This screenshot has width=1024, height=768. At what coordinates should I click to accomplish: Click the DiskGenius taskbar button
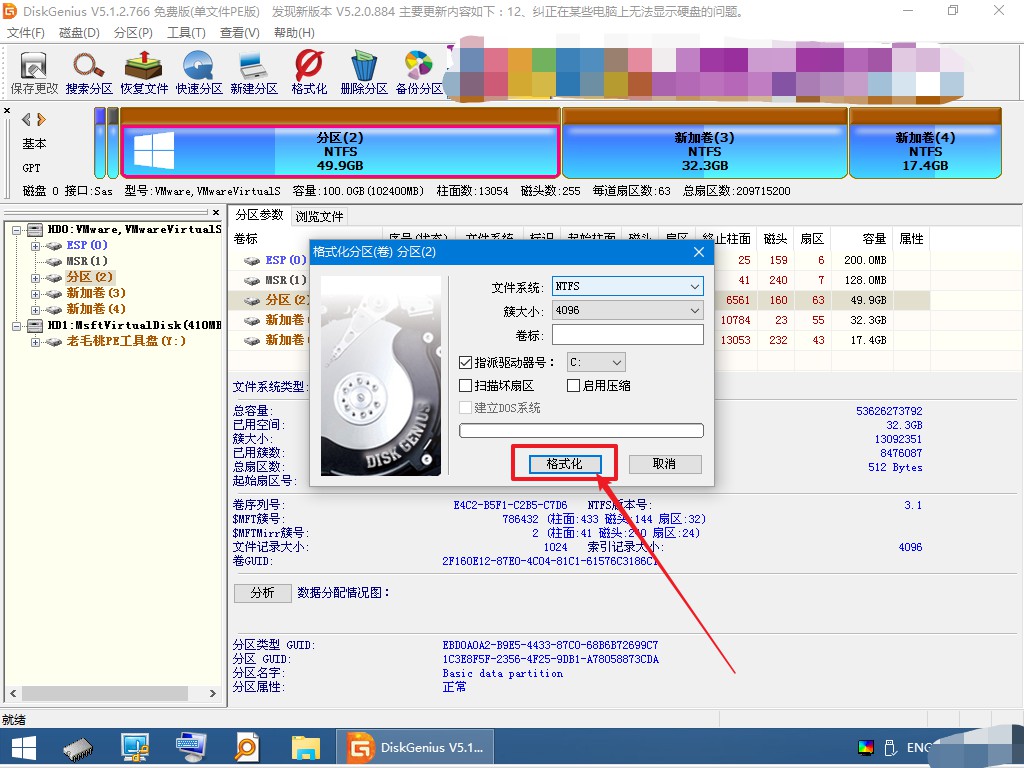[x=415, y=748]
